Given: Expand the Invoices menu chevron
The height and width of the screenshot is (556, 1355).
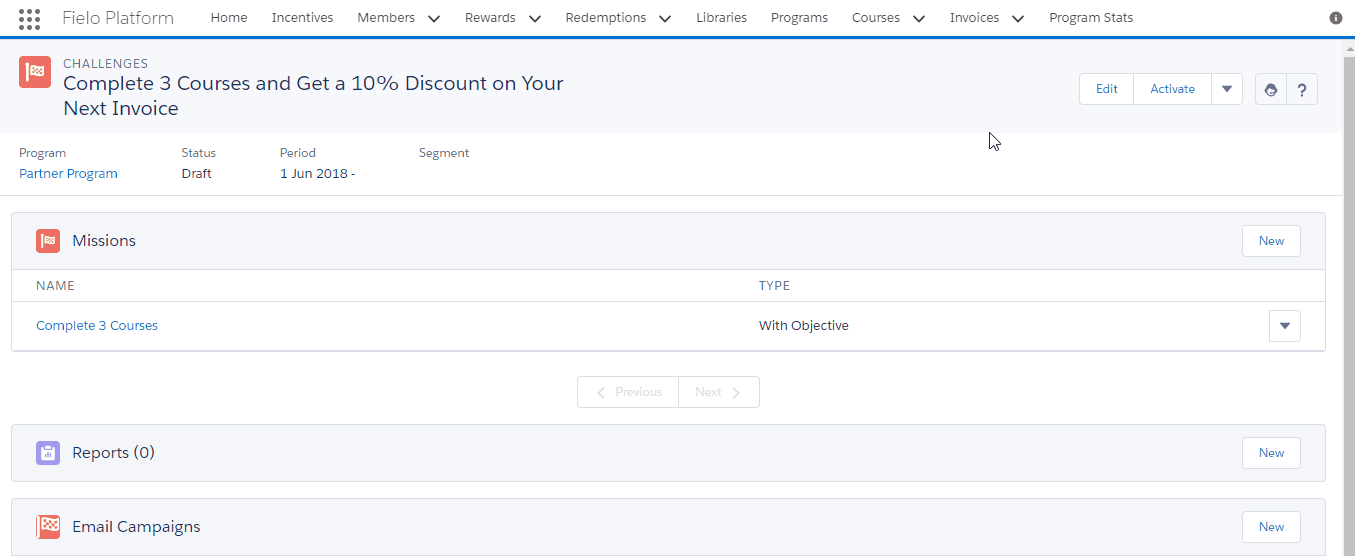Looking at the screenshot, I should pos(1017,18).
